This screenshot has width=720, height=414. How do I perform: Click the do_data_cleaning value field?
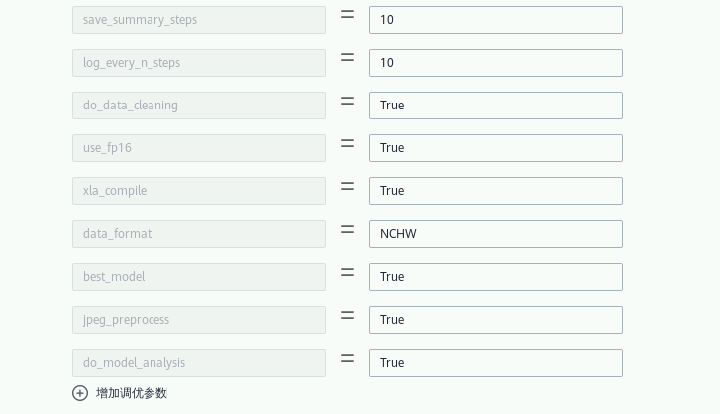tap(495, 105)
